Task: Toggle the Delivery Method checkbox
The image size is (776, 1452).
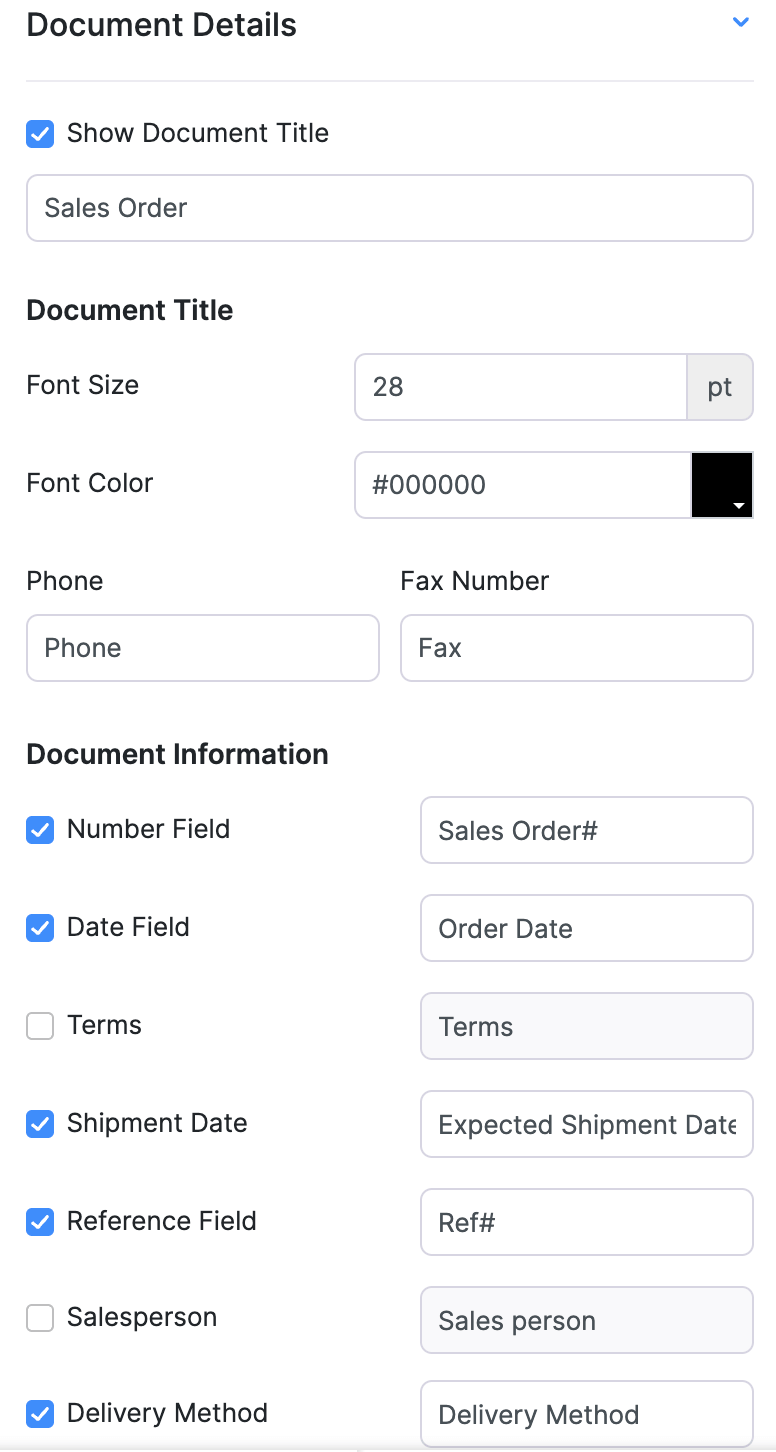Action: [40, 1414]
